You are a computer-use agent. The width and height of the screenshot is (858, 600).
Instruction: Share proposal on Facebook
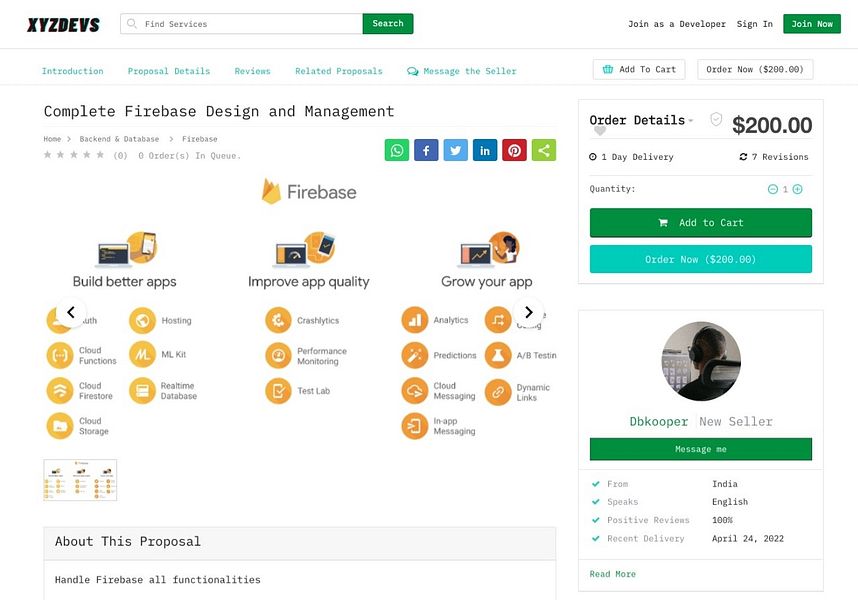(x=426, y=150)
